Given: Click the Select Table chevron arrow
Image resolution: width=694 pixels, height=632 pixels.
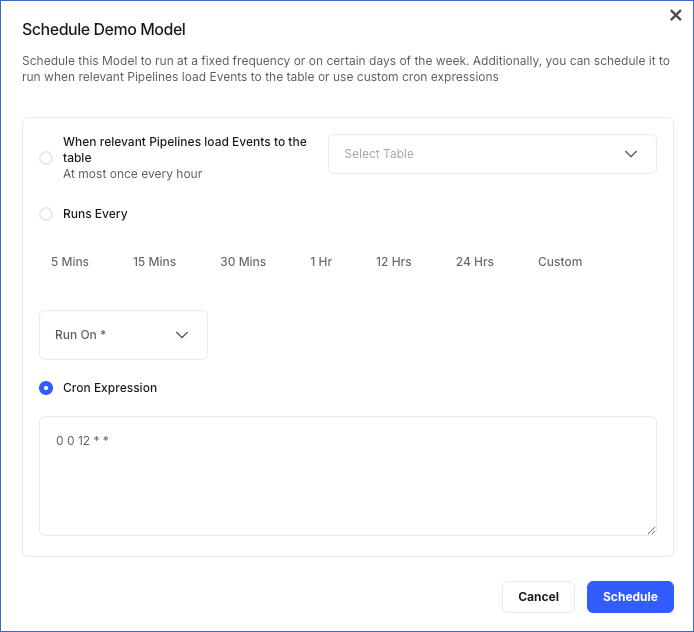Looking at the screenshot, I should click(631, 154).
